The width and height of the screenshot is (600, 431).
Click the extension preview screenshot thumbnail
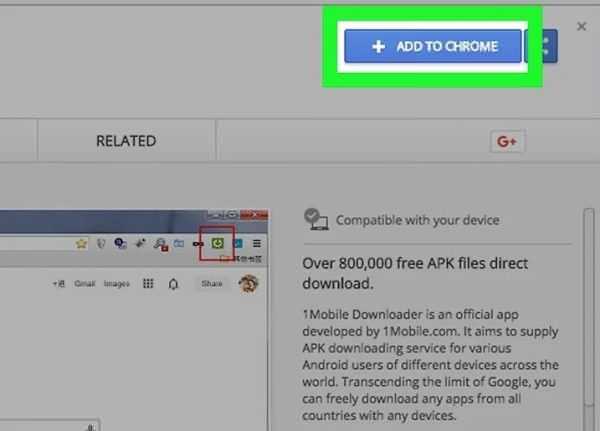pos(134,320)
